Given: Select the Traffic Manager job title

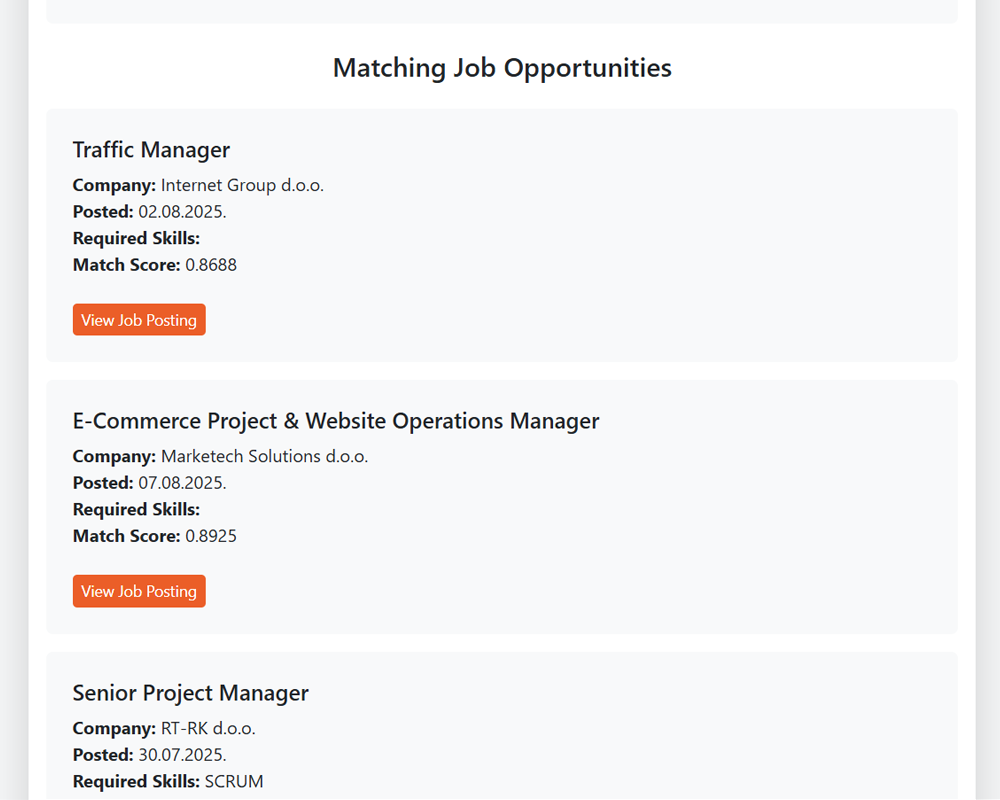Looking at the screenshot, I should [x=151, y=150].
